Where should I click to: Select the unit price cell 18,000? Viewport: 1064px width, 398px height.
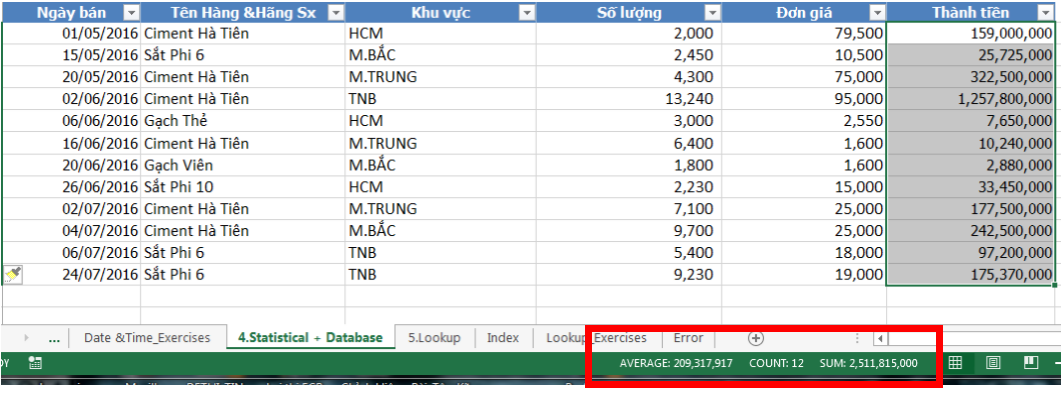804,253
